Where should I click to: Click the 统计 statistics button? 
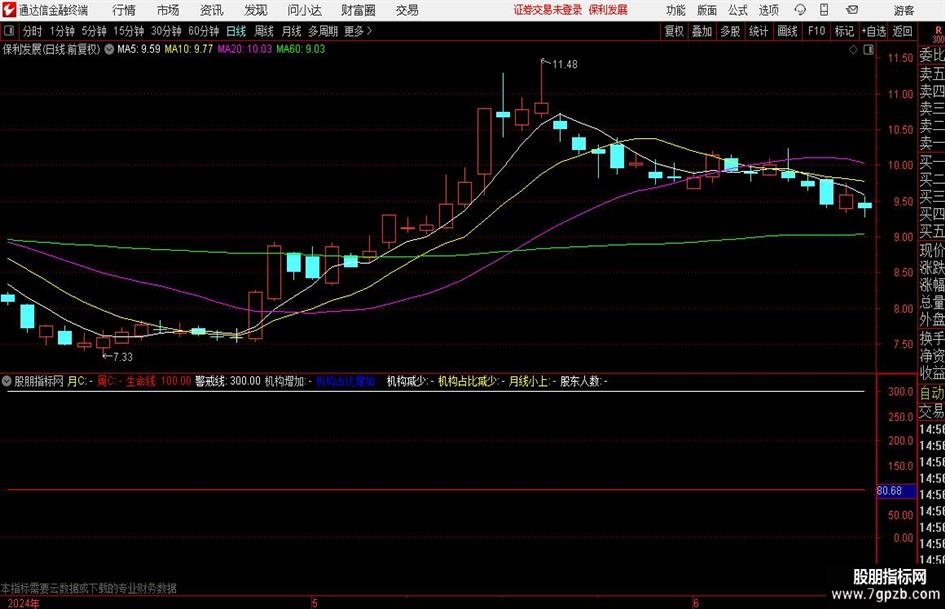coord(758,31)
